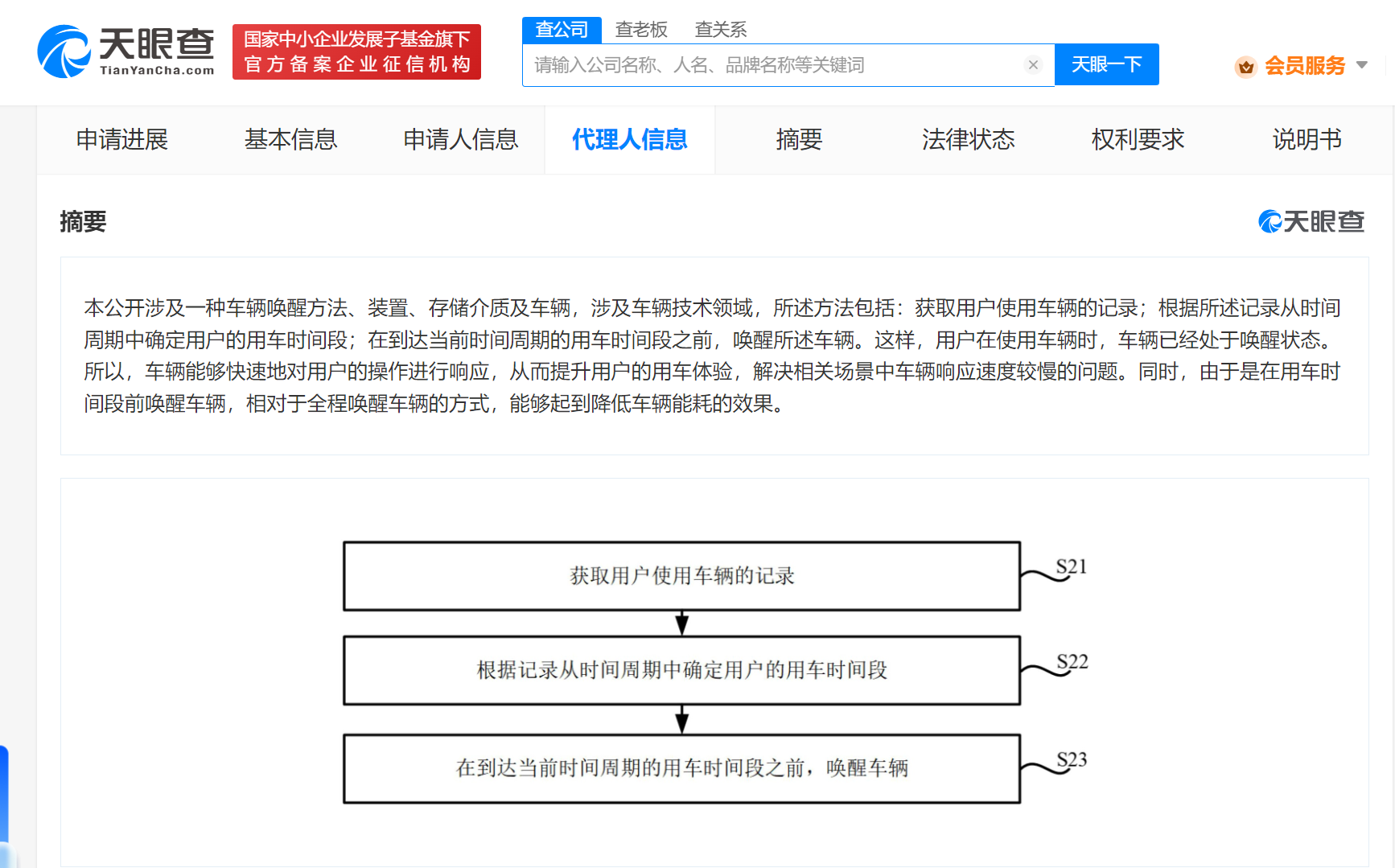
Task: Select the 查公司 search tab
Action: (x=562, y=30)
